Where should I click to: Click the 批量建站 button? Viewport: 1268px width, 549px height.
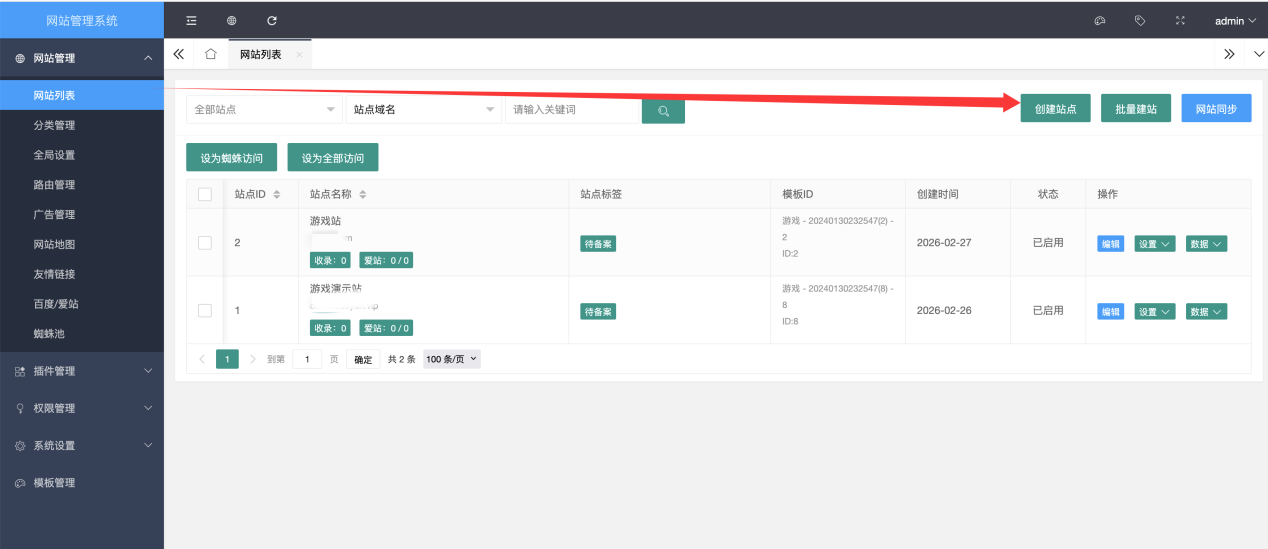[1136, 109]
